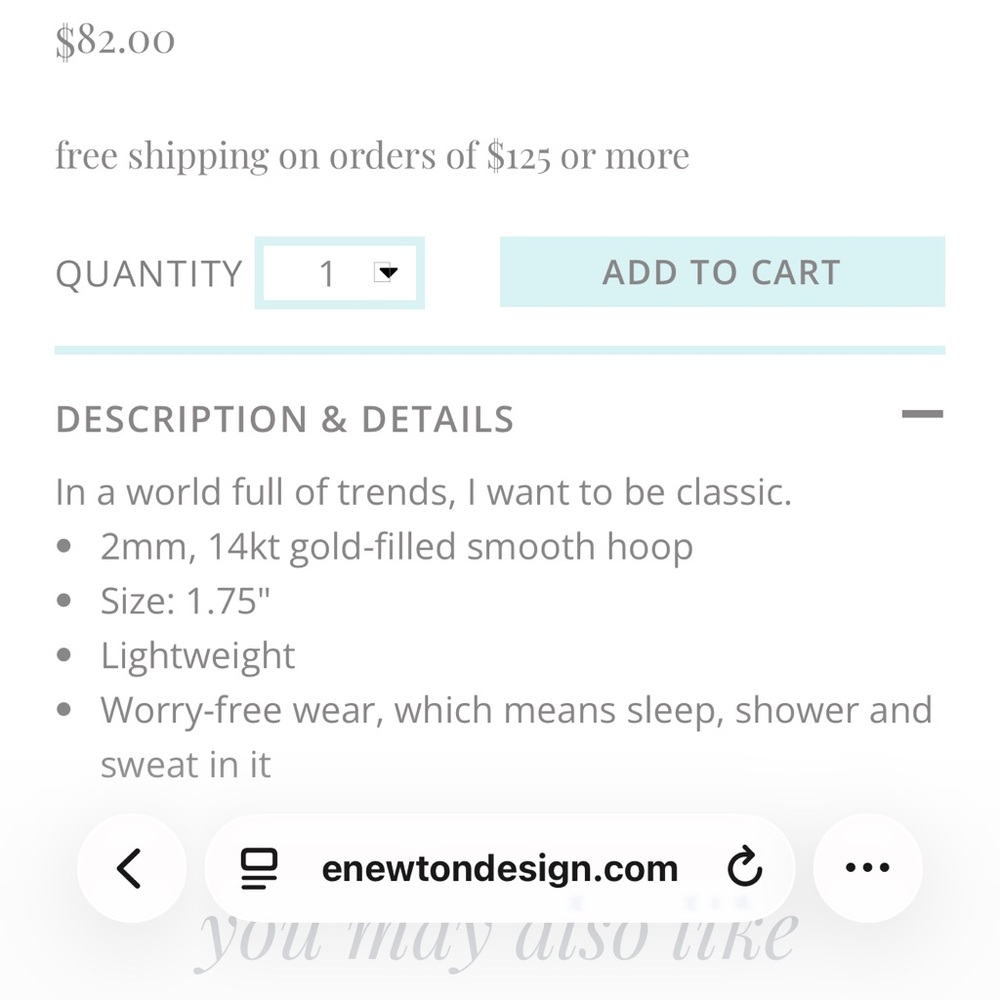Click the QUANTITY label
This screenshot has width=1000, height=1000.
point(149,274)
